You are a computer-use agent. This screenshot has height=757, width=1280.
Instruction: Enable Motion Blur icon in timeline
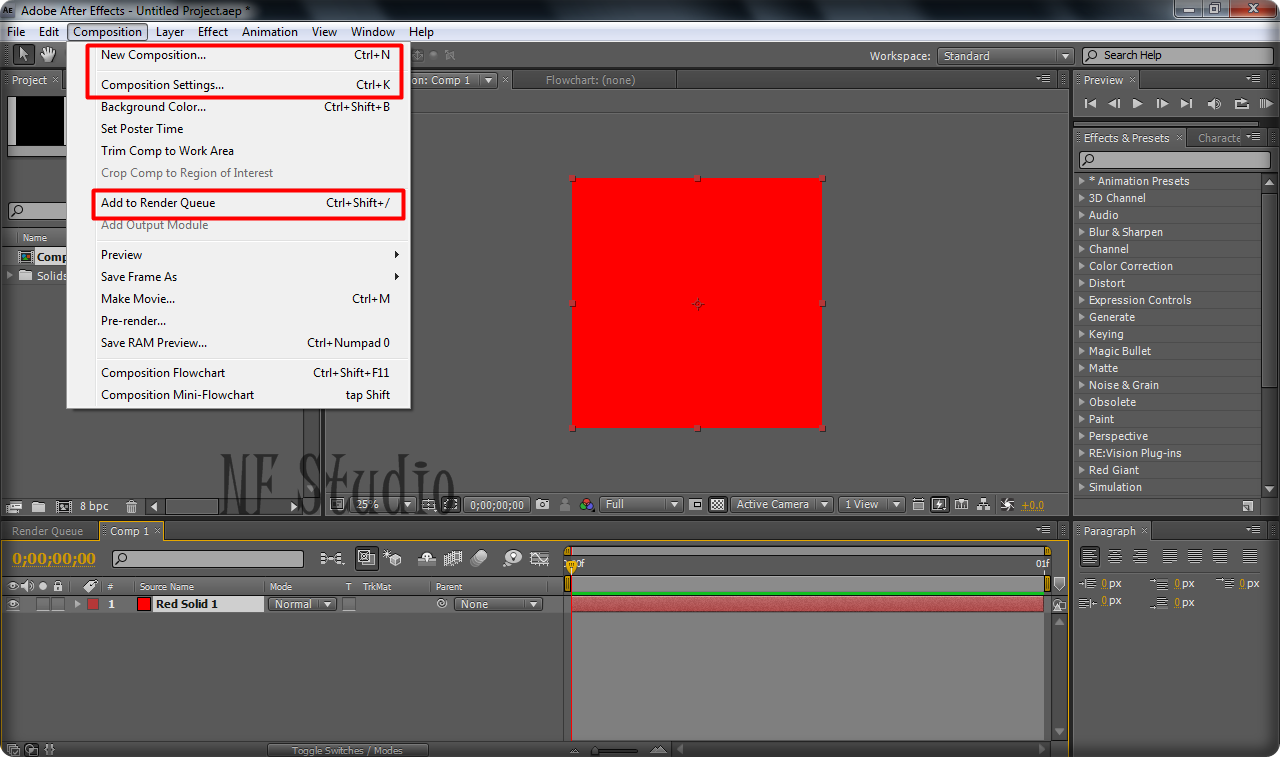479,558
